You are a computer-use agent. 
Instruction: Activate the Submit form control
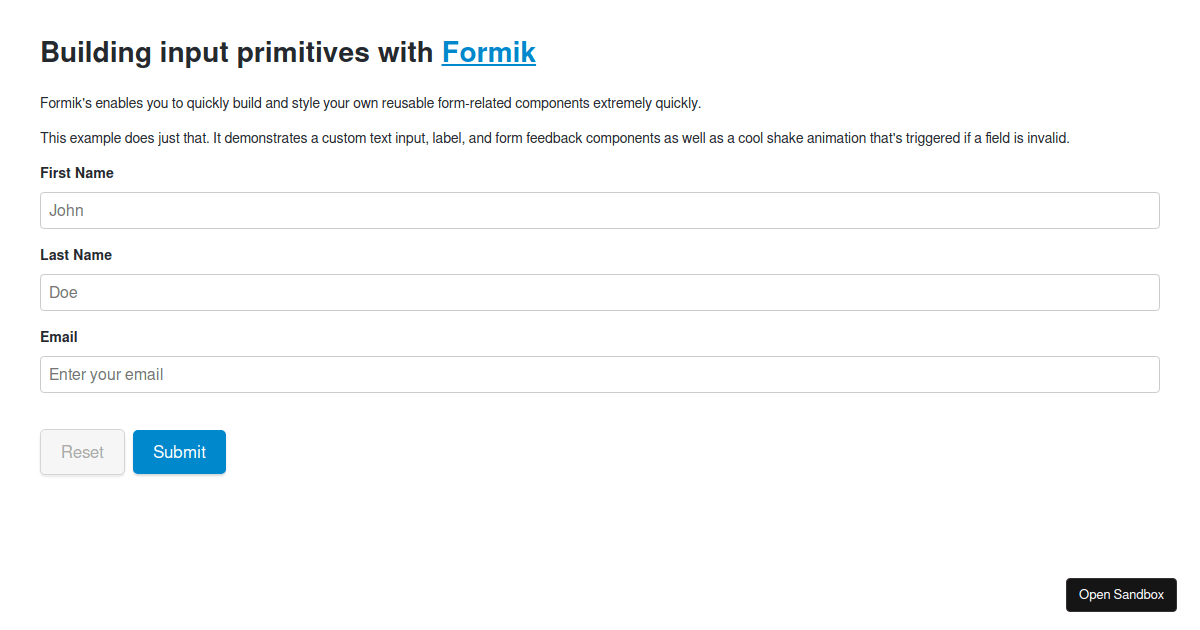tap(179, 451)
